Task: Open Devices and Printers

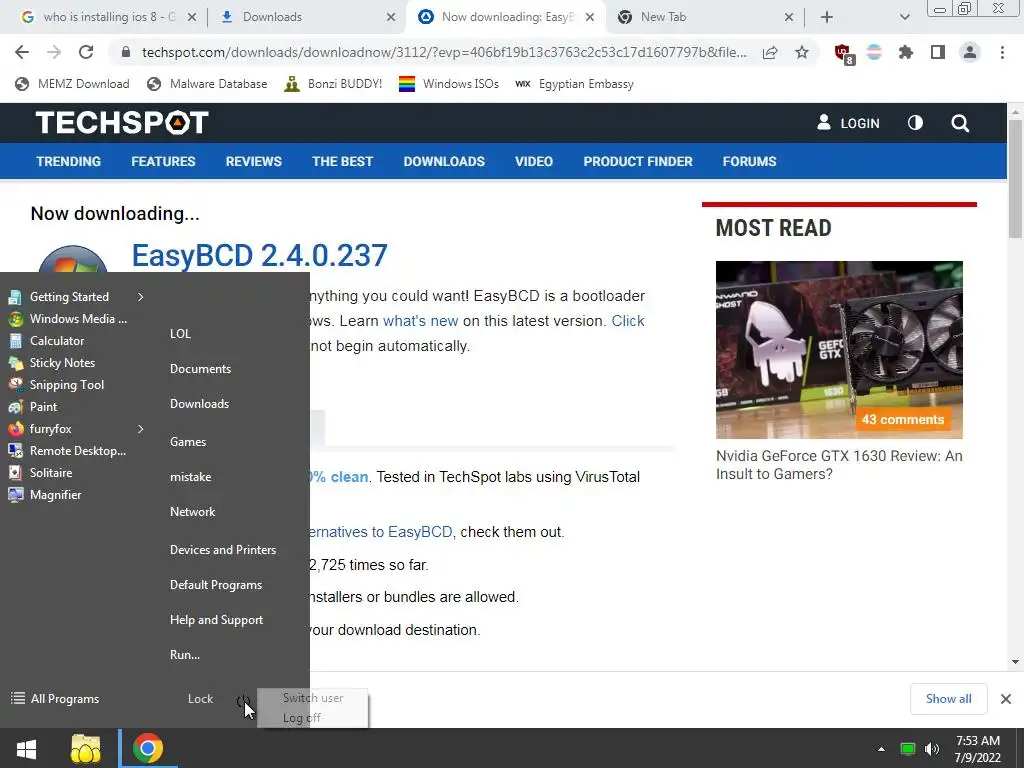Action: pyautogui.click(x=223, y=550)
